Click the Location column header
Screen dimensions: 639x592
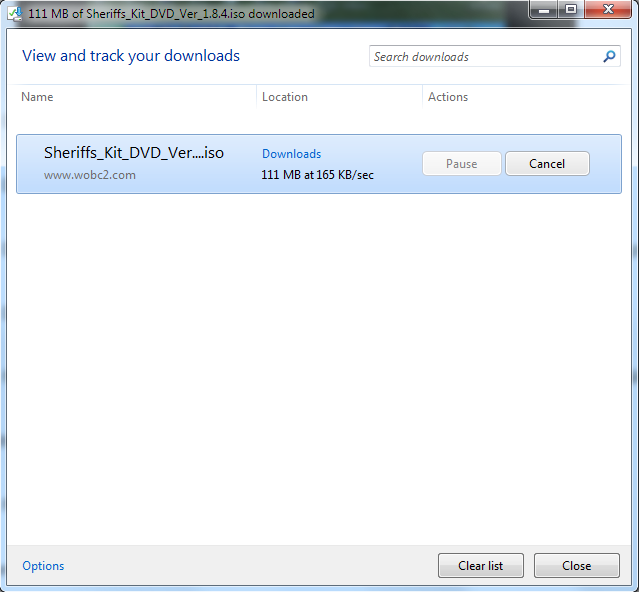pyautogui.click(x=284, y=97)
